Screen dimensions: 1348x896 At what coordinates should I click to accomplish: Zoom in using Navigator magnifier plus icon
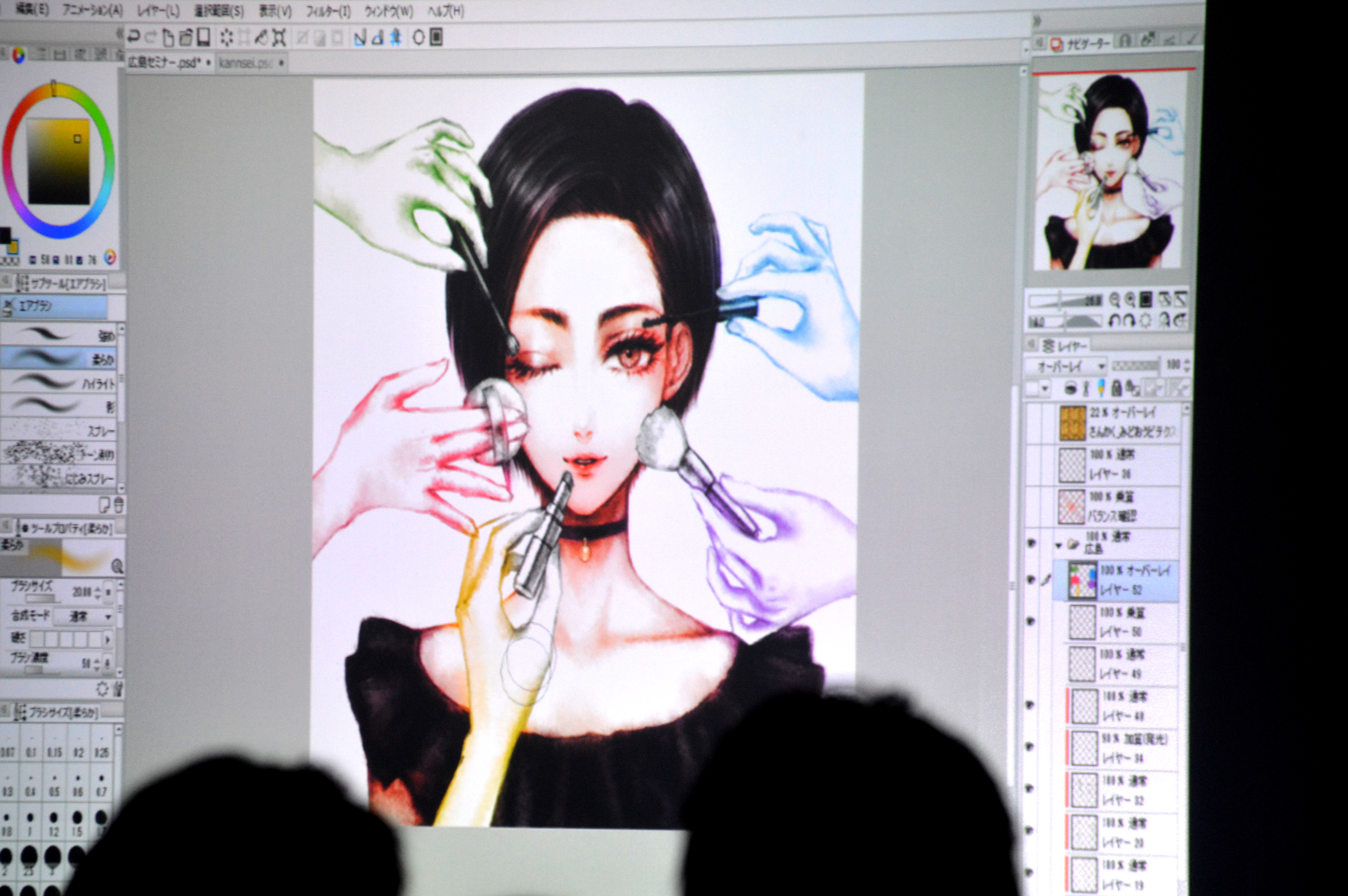(x=1130, y=300)
